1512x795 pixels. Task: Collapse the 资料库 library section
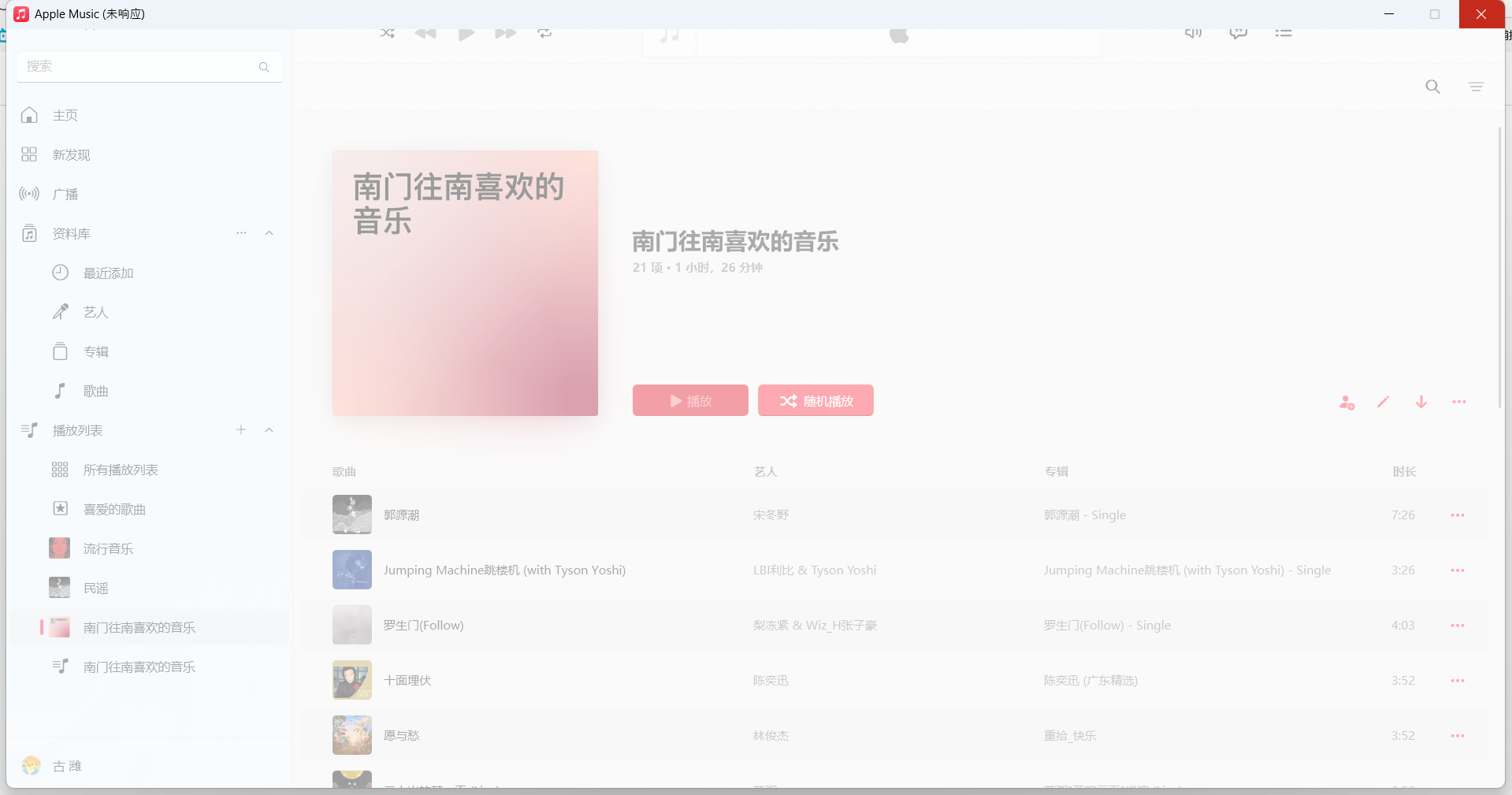pos(269,233)
